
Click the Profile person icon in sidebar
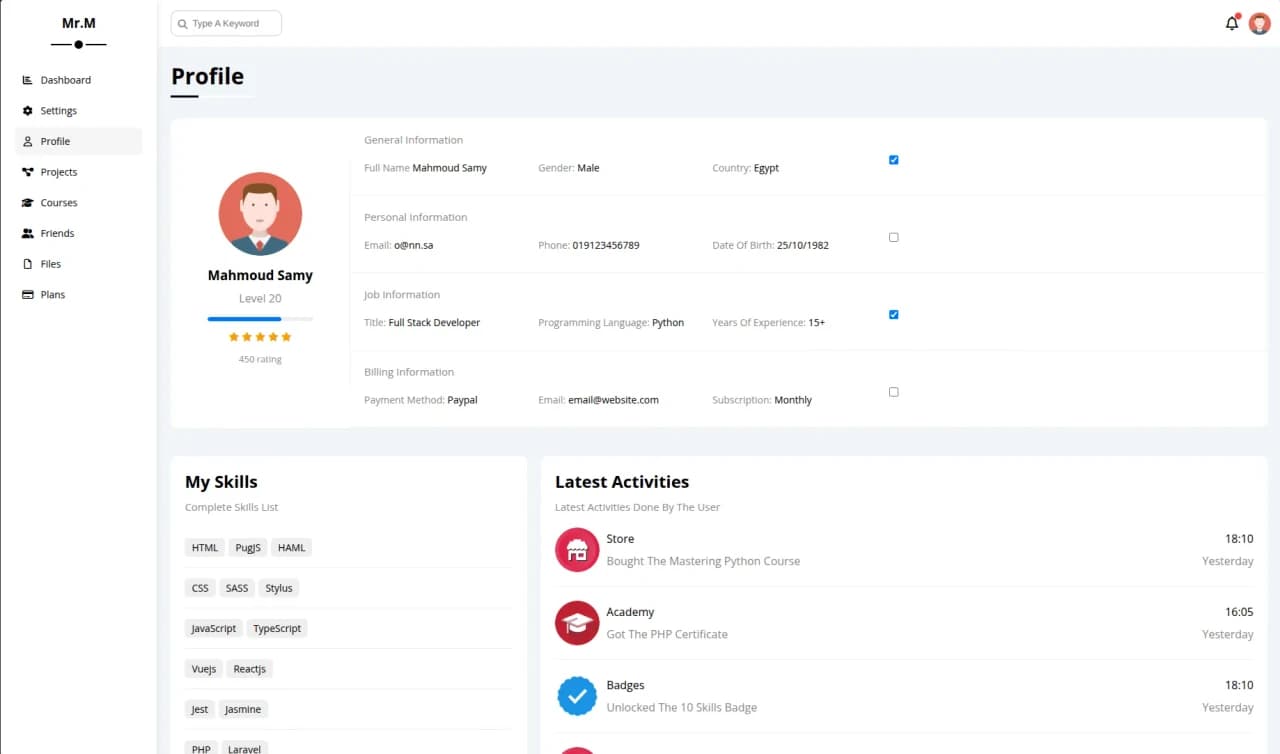pyautogui.click(x=28, y=142)
